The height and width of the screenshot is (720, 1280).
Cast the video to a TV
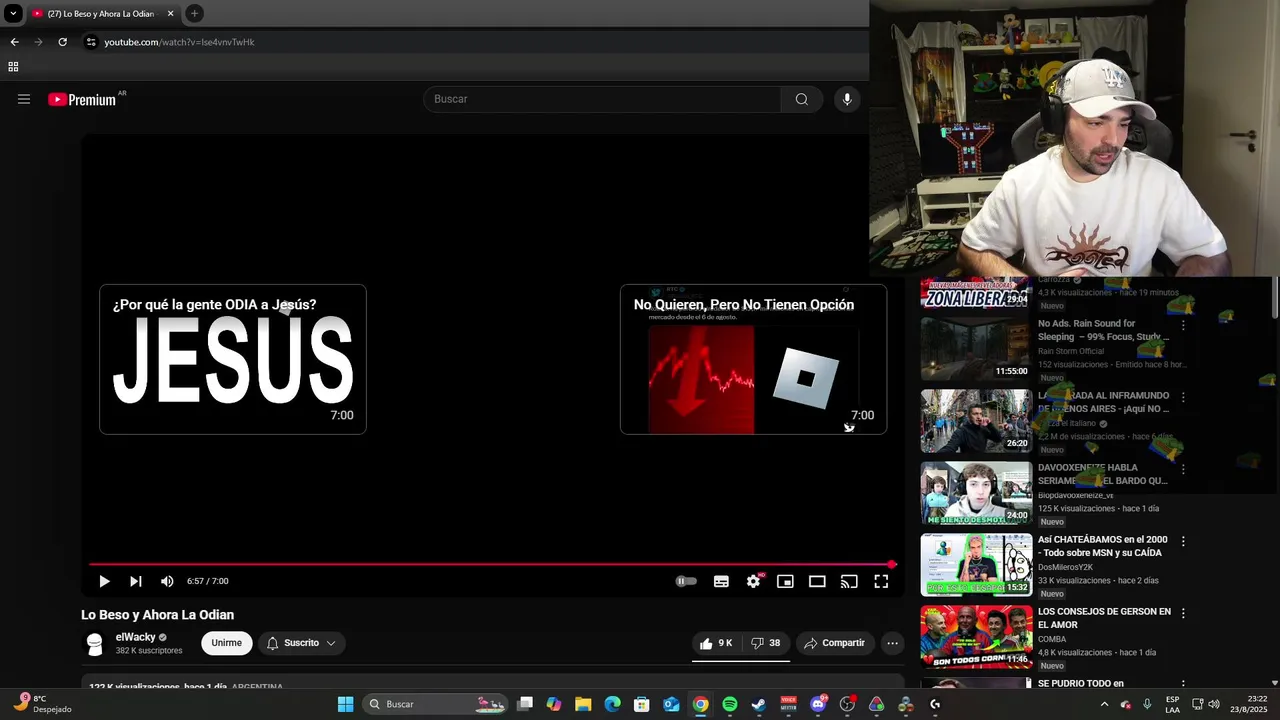pyautogui.click(x=849, y=581)
